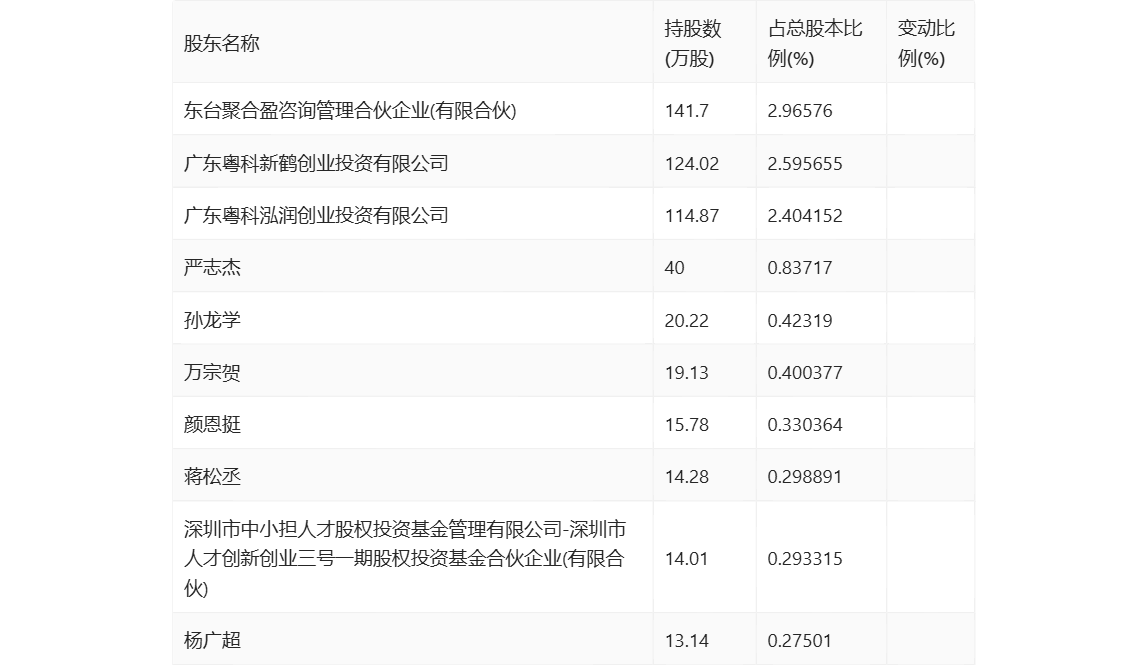Viewport: 1147px width, 665px height.
Task: Select holding value 114.87
Action: pos(691,216)
